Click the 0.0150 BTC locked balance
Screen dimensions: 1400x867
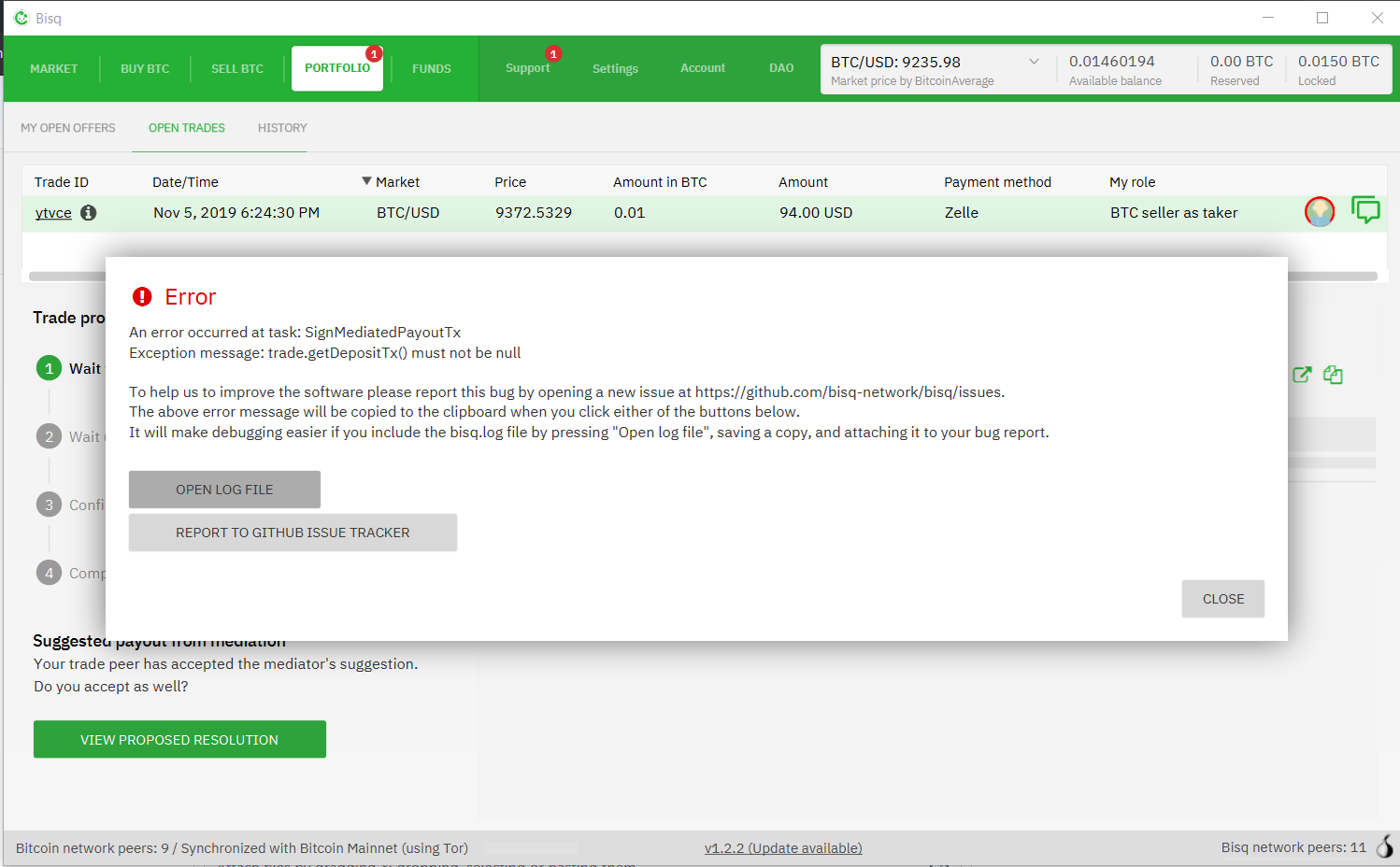[1338, 62]
